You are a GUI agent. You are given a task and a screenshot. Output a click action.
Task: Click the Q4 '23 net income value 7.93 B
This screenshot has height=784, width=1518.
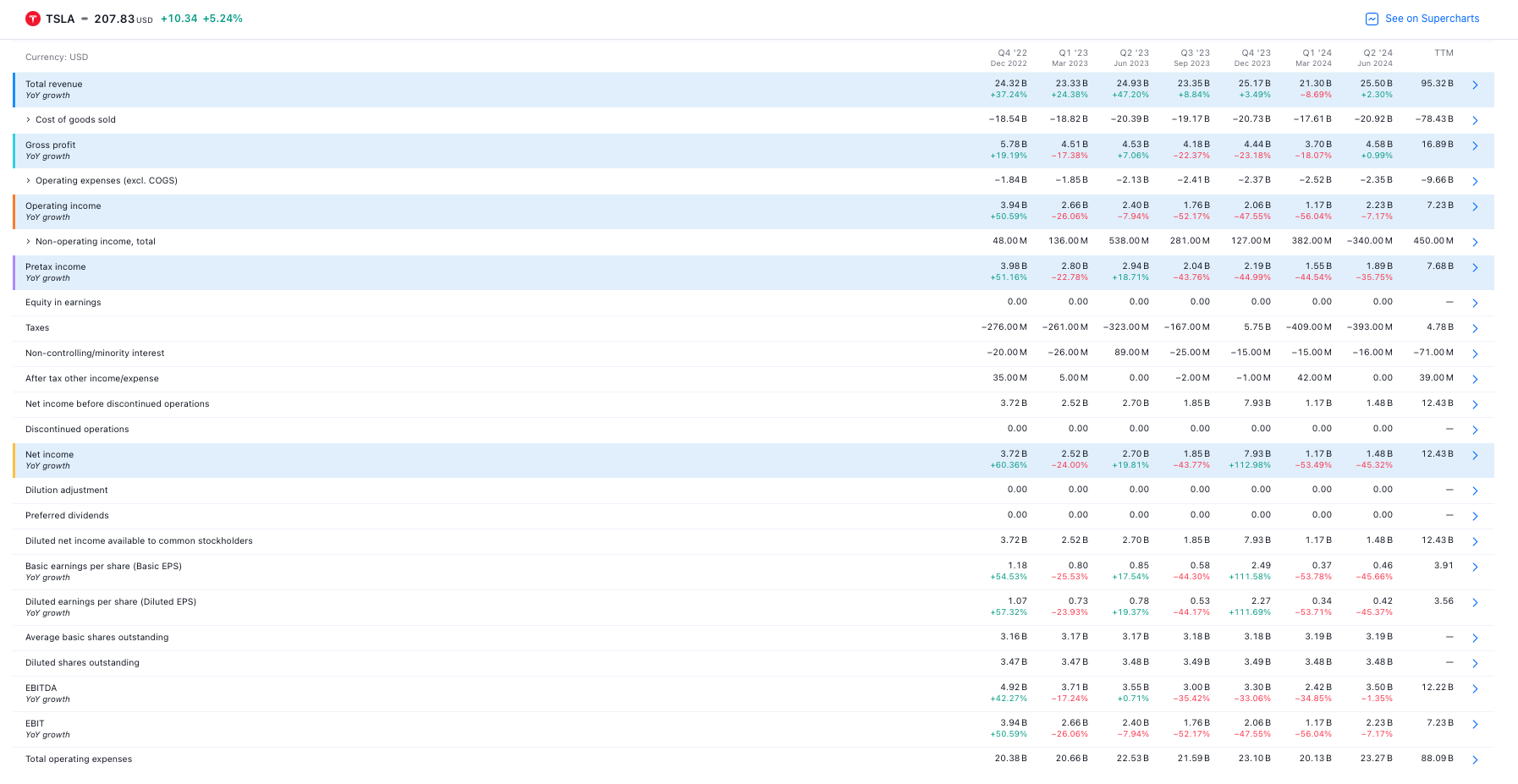click(1257, 454)
